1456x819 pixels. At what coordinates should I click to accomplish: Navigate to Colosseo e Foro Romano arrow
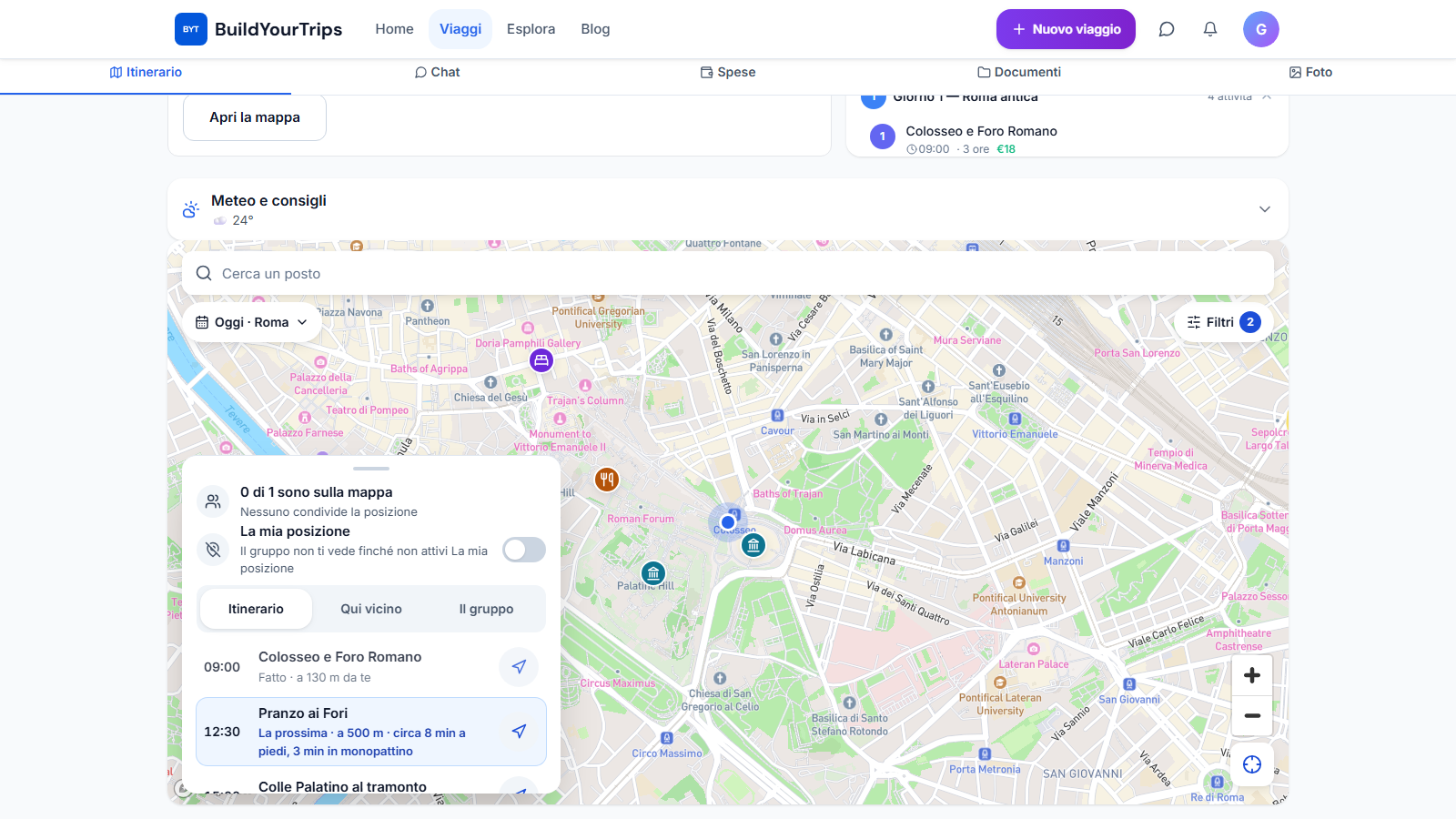click(519, 666)
